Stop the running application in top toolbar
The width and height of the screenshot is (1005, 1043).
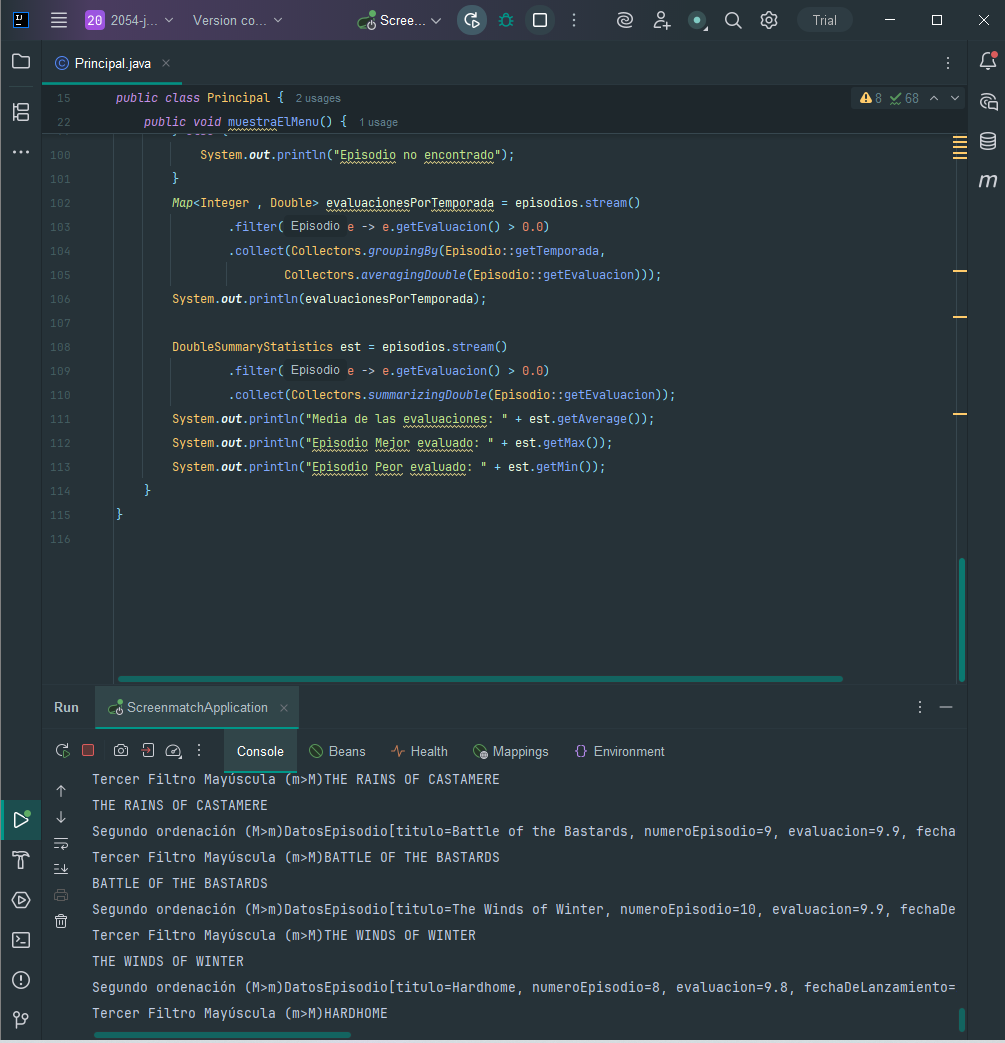540,20
